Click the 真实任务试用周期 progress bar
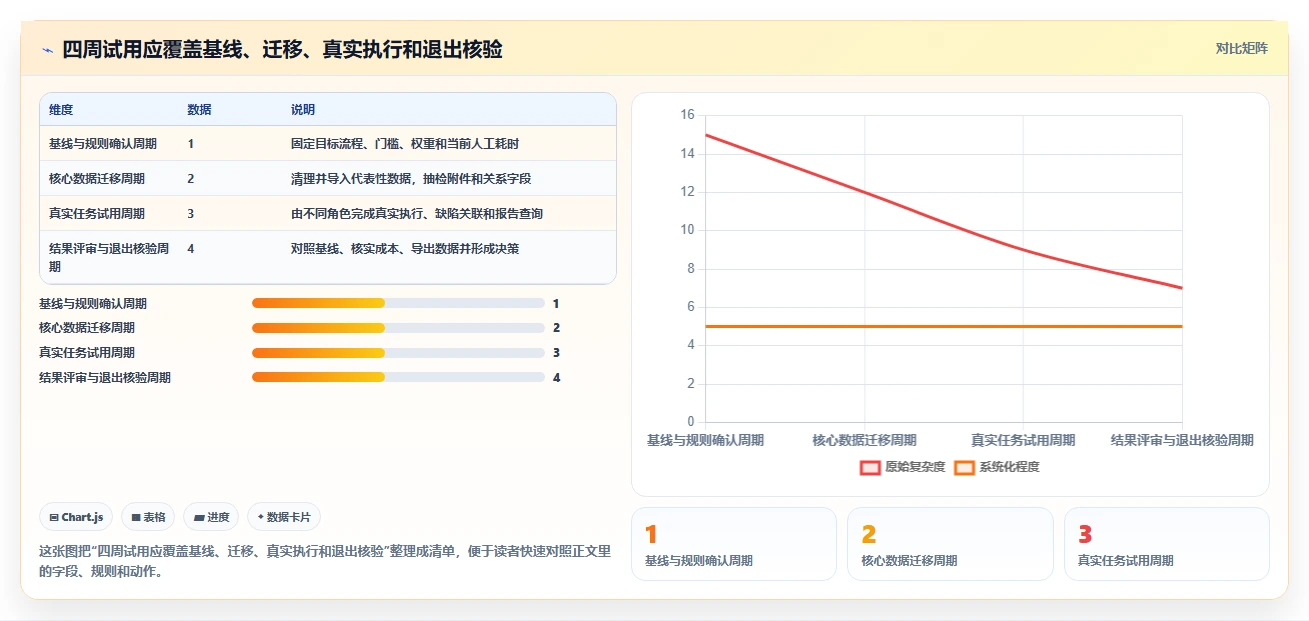Image resolution: width=1309 pixels, height=621 pixels. 398,352
